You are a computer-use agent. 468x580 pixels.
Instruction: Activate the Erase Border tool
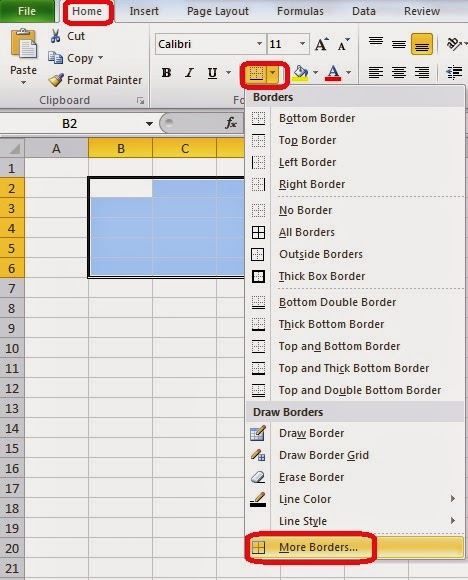pos(355,477)
